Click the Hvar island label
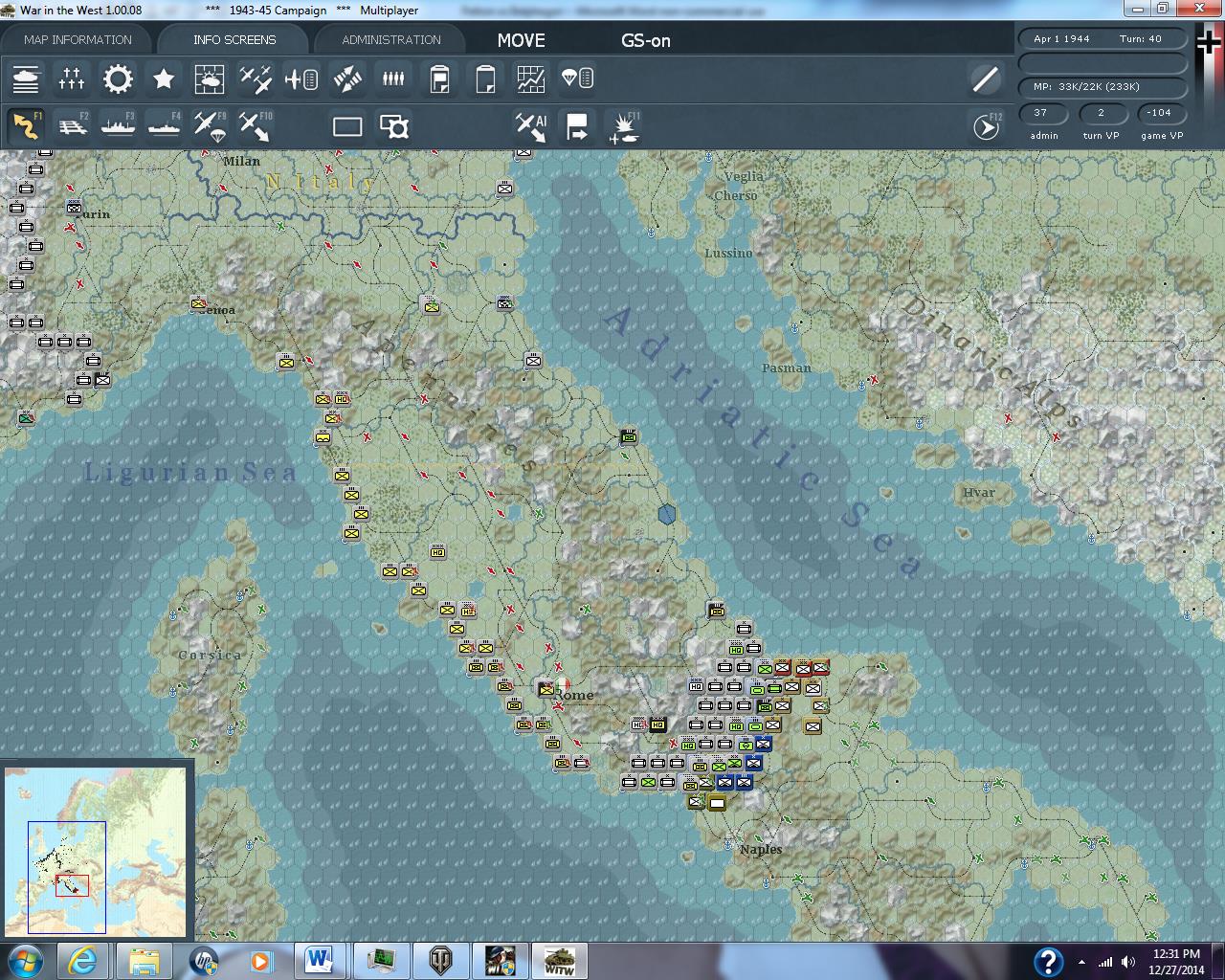The height and width of the screenshot is (980, 1225). pos(978,493)
